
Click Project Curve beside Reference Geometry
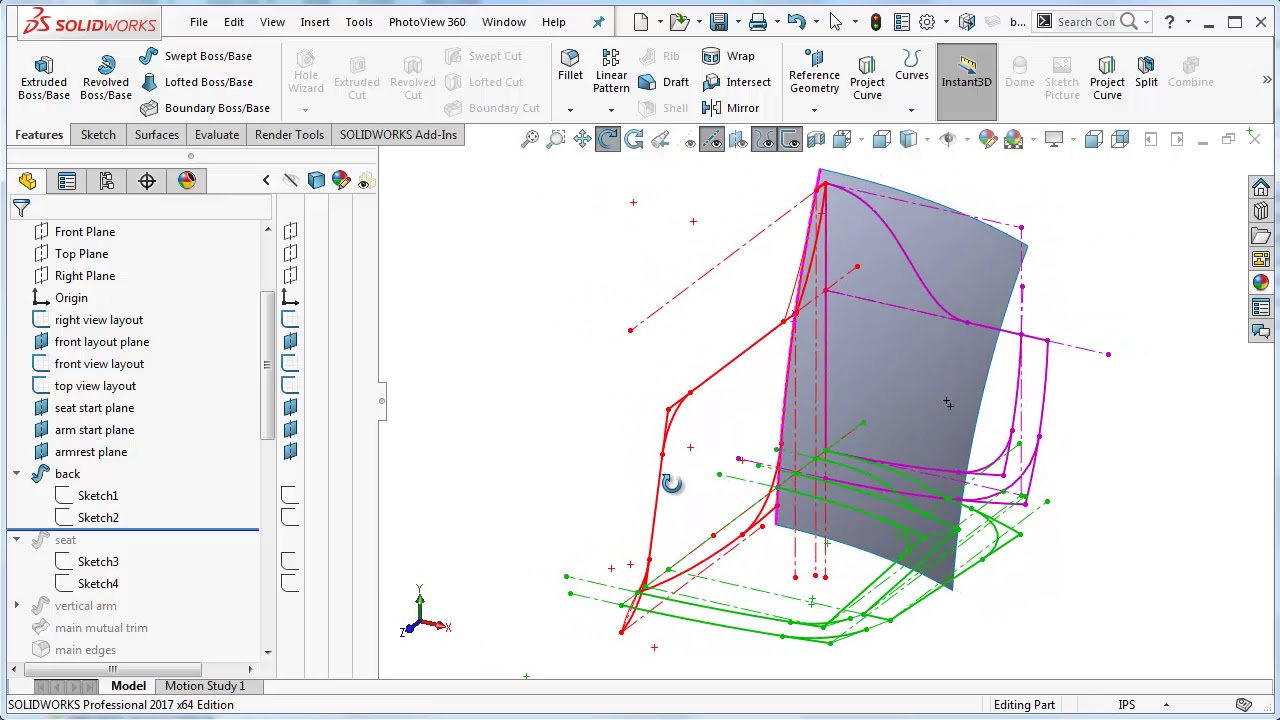coord(867,77)
